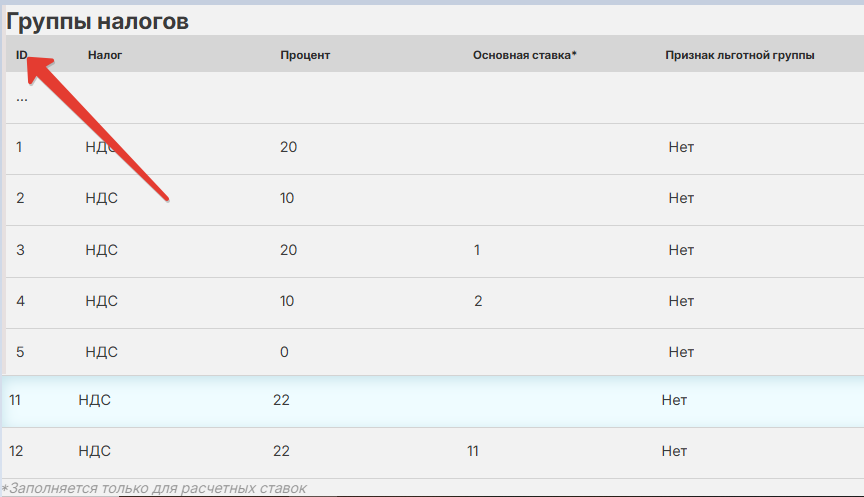This screenshot has height=497, width=864.
Task: Click the "Признак льготной группы" header
Action: (739, 55)
